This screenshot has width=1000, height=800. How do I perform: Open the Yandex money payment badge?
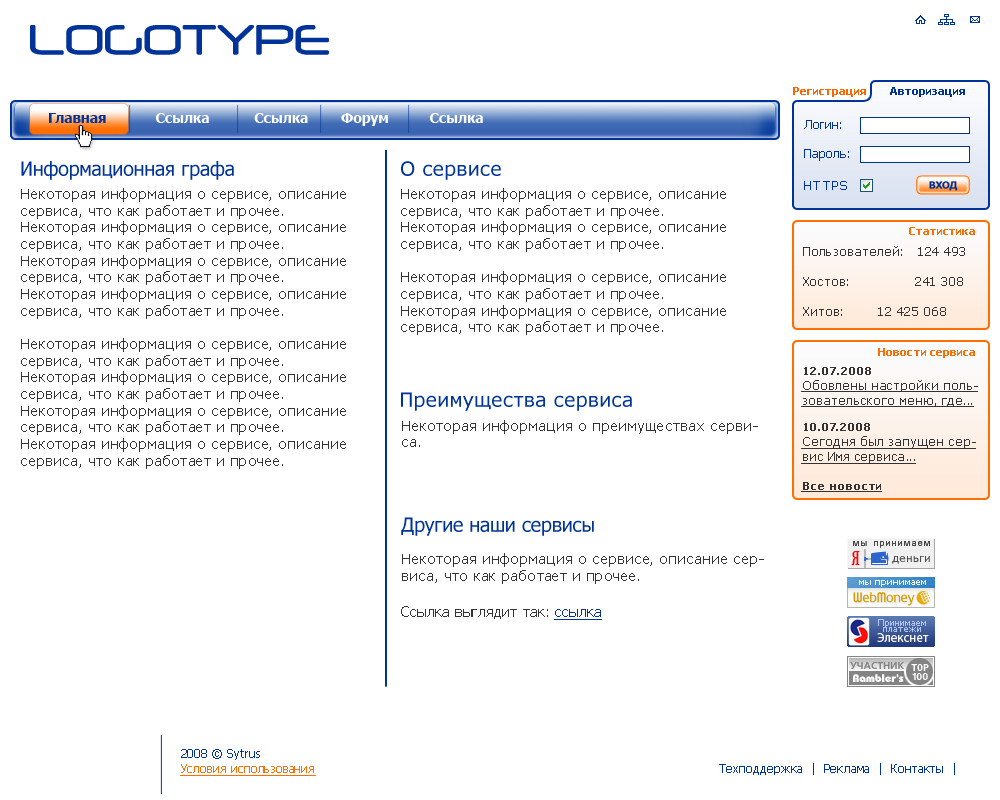pyautogui.click(x=891, y=554)
